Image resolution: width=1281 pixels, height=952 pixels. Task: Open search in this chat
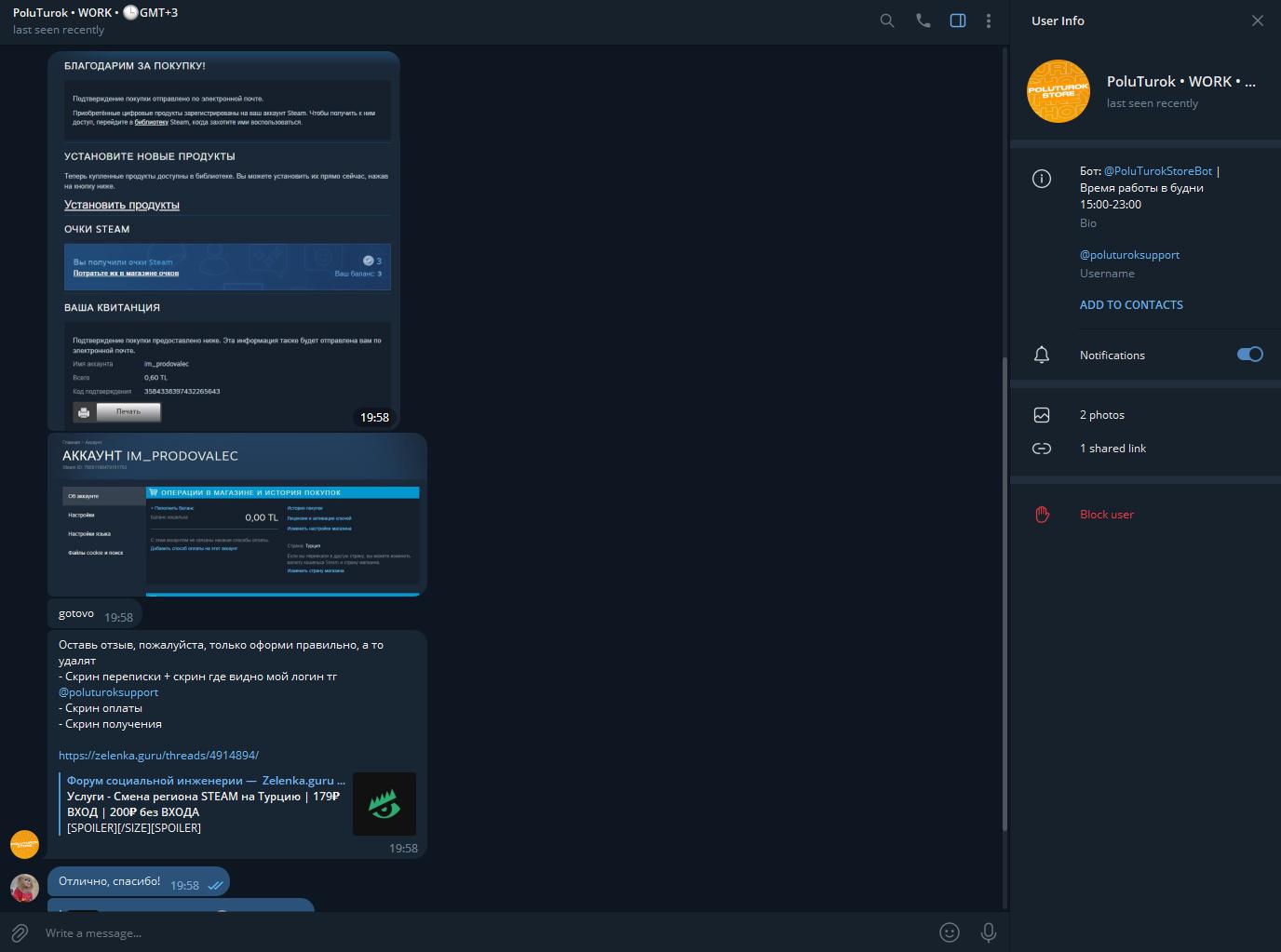tap(887, 20)
